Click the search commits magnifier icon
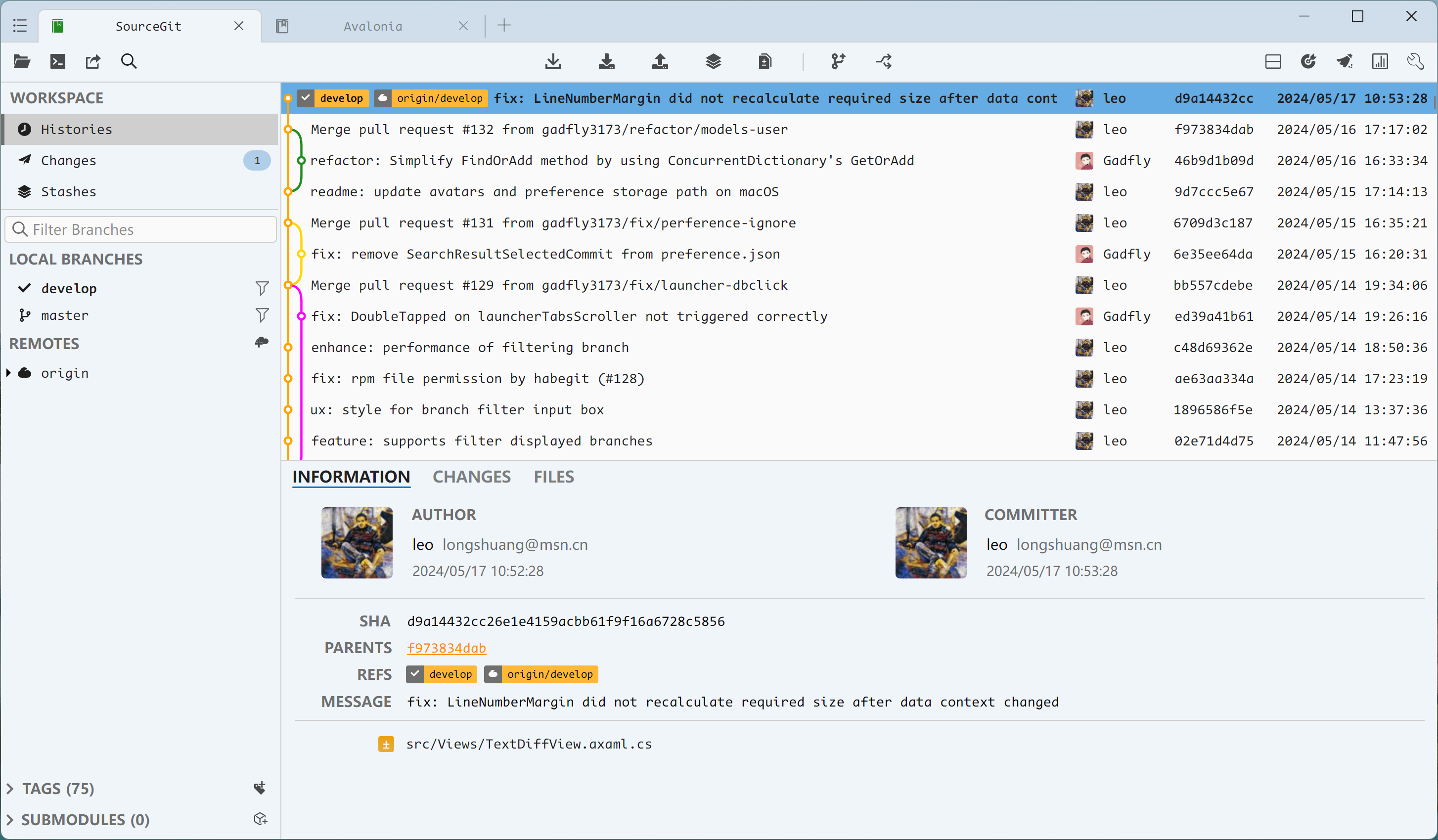Image resolution: width=1438 pixels, height=840 pixels. point(129,61)
